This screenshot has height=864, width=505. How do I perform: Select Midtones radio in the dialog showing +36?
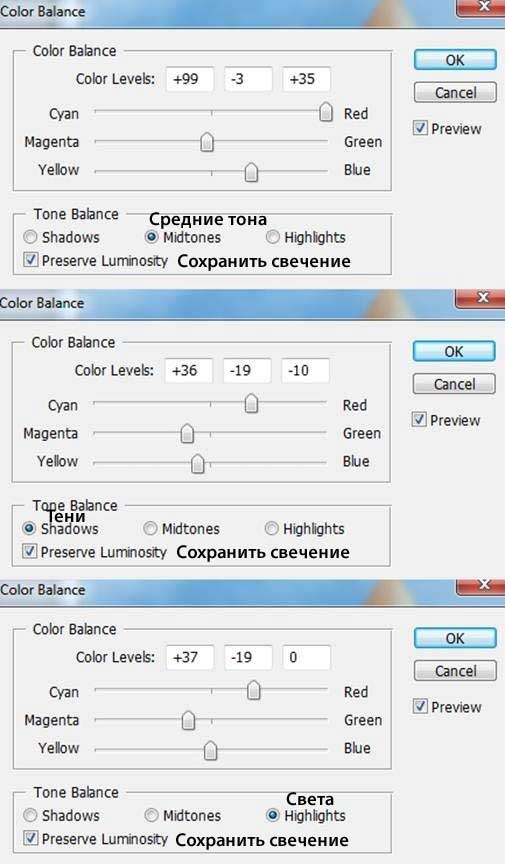150,529
